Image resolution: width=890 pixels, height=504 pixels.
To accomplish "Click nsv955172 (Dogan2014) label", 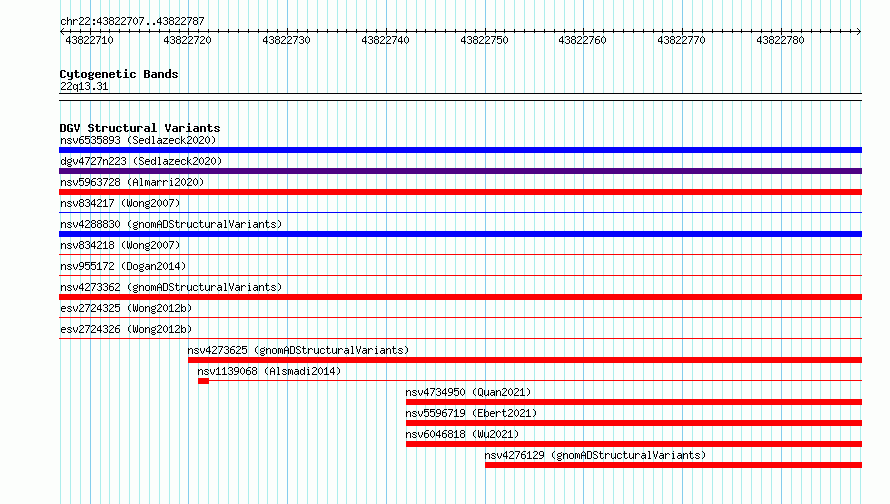I will pyautogui.click(x=123, y=266).
